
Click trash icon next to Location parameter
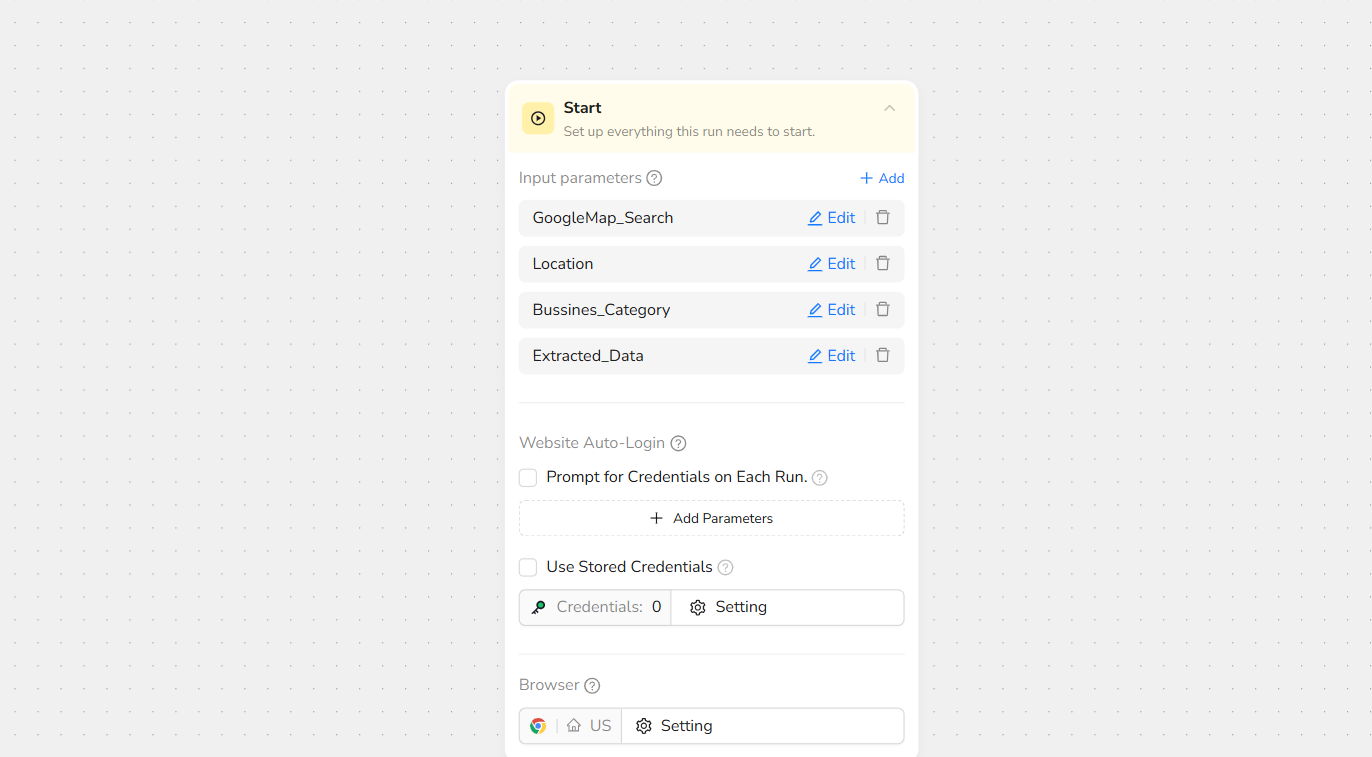pos(883,264)
